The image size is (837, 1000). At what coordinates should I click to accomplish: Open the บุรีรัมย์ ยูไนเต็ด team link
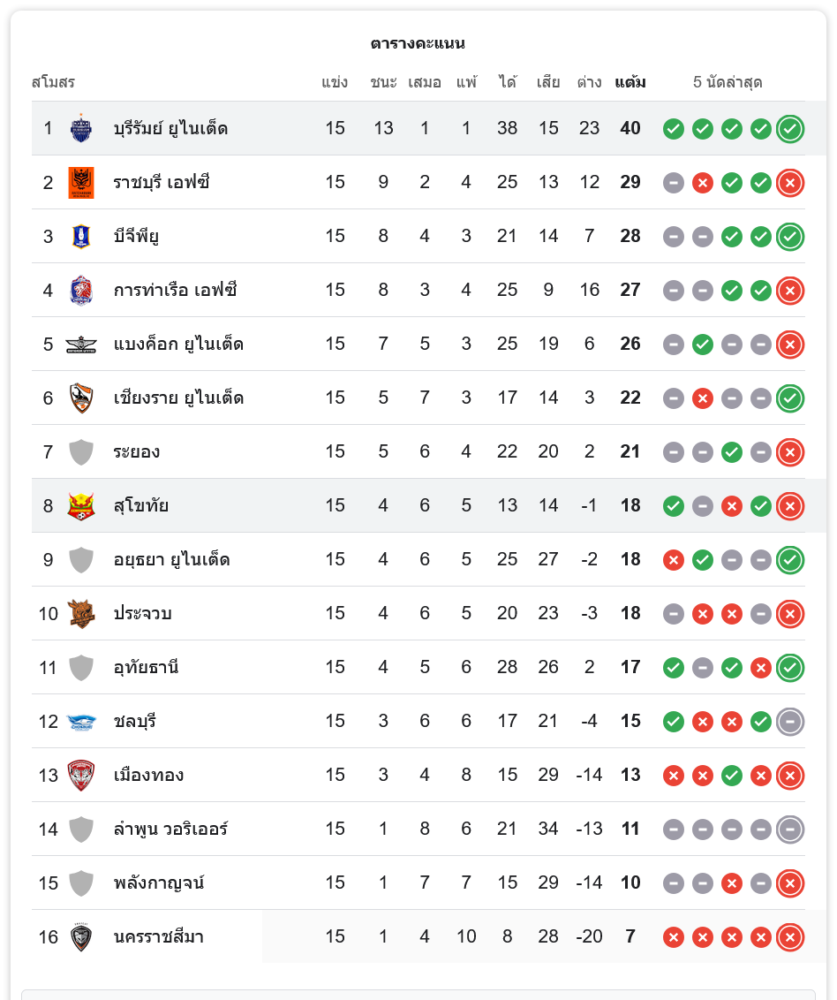(171, 128)
